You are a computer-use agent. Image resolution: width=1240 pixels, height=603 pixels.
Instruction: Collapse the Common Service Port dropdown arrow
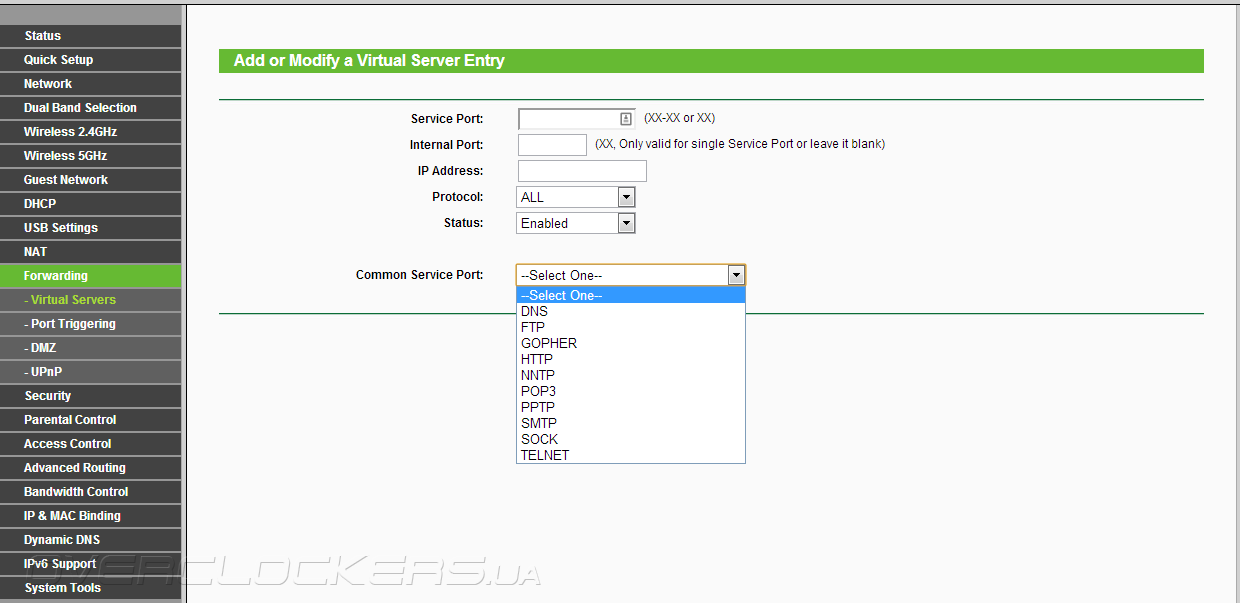point(736,275)
